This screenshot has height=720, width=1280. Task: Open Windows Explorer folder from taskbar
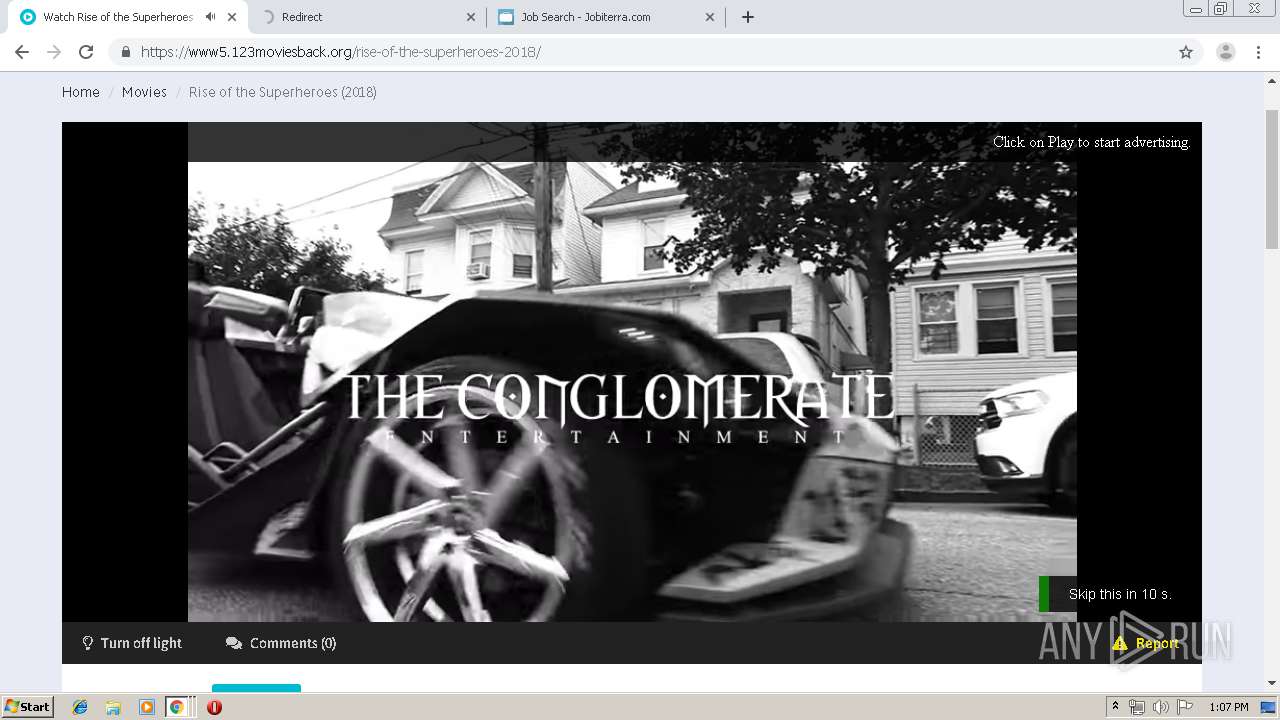click(113, 707)
